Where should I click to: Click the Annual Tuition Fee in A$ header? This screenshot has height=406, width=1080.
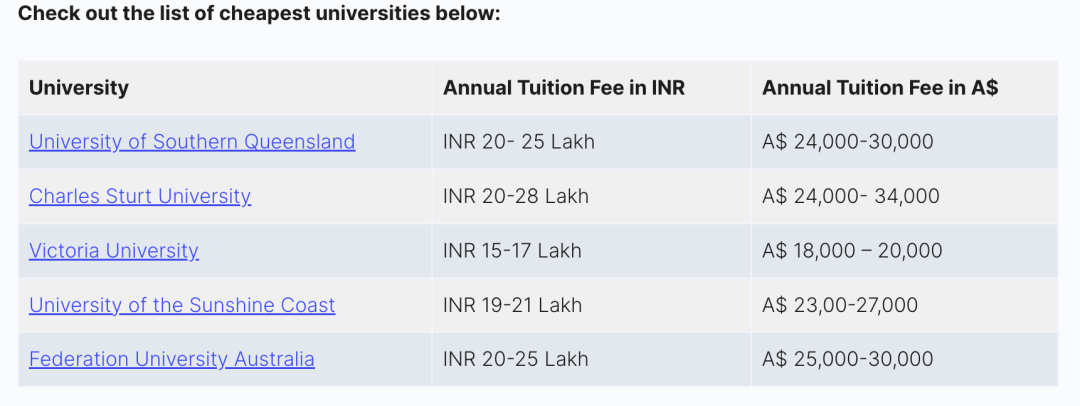(880, 88)
